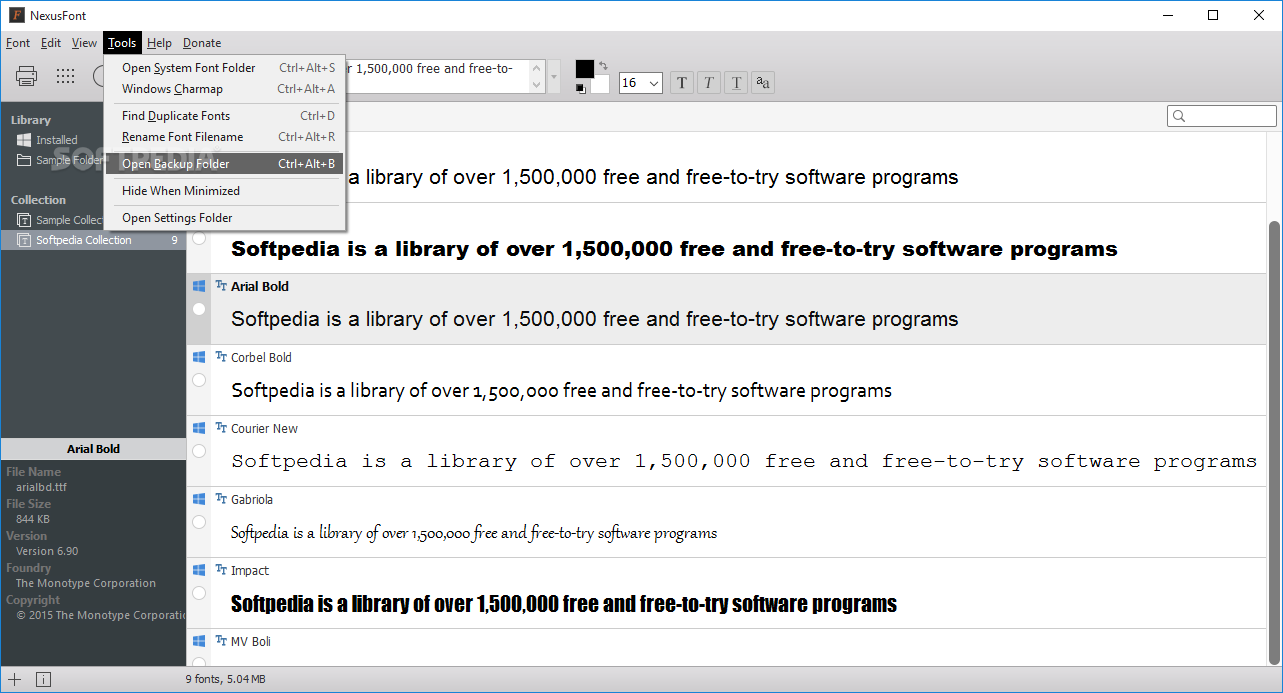Click the TrueType icon next to MV Boli
Viewport: 1283px width, 693px height.
[x=221, y=641]
